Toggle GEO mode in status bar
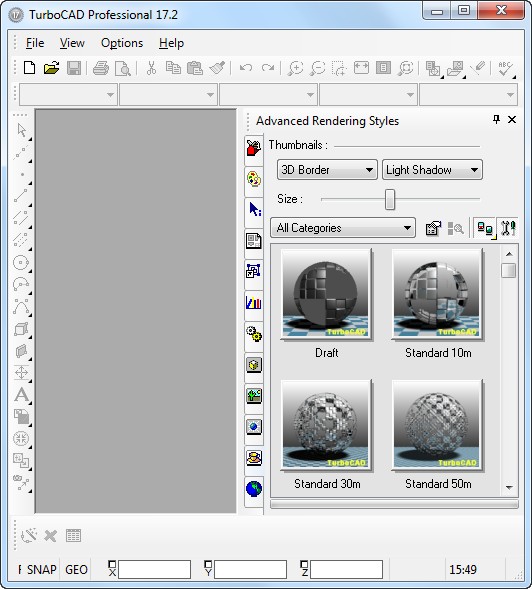The height and width of the screenshot is (589, 532). click(x=76, y=569)
